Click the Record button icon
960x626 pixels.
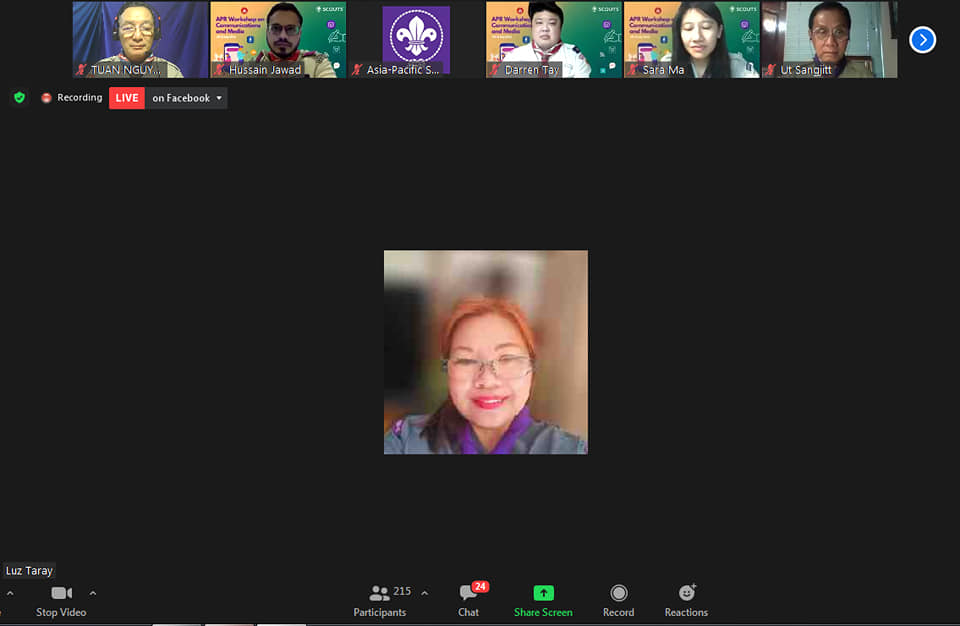click(618, 593)
